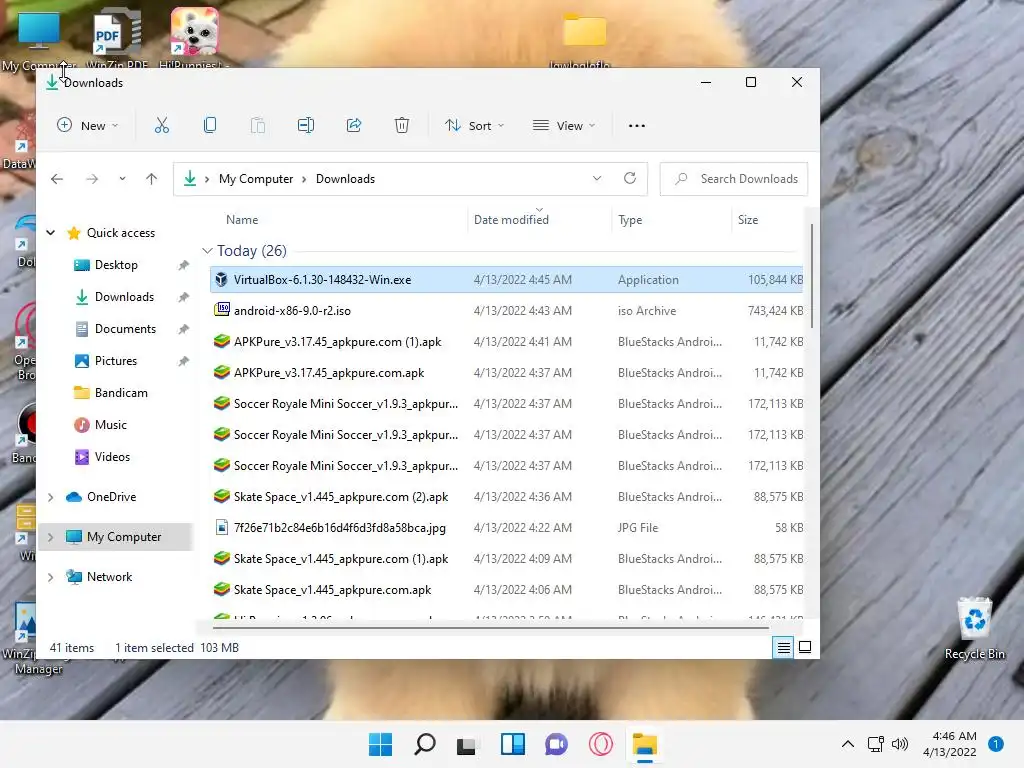Go up one folder level arrow
The height and width of the screenshot is (768, 1024).
152,179
